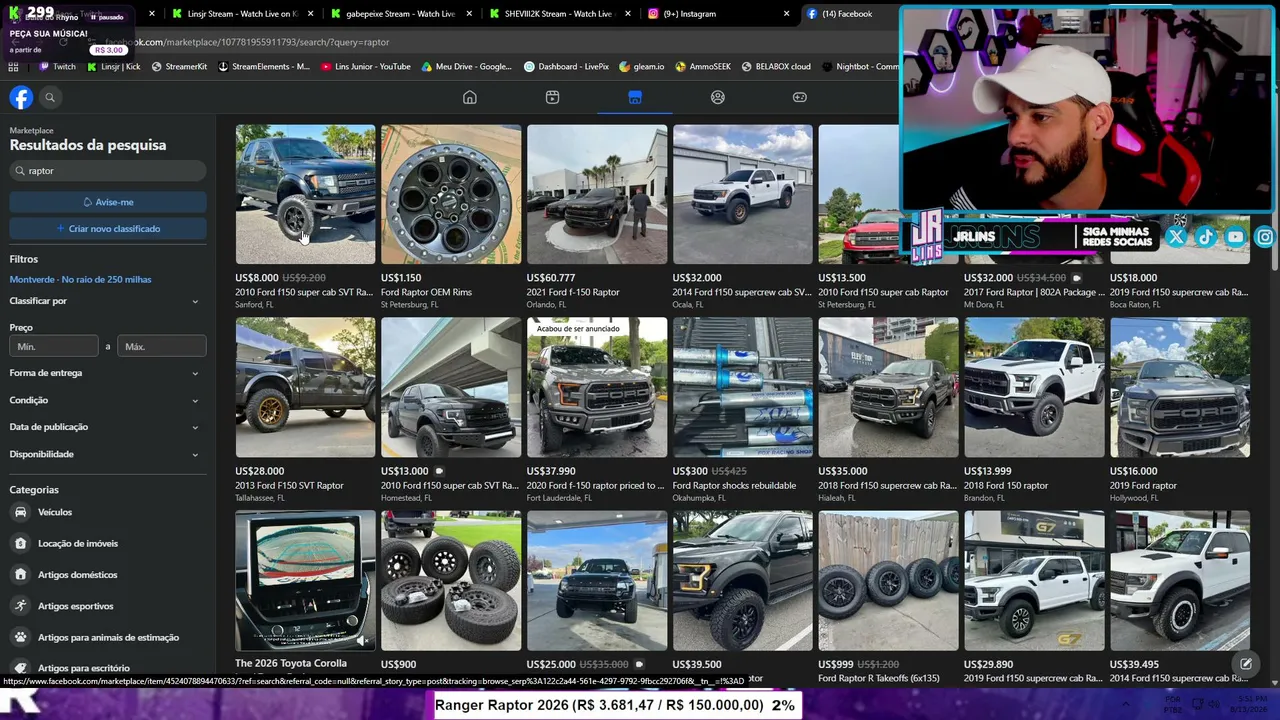Click the Avise-me button
The height and width of the screenshot is (720, 1280).
click(108, 202)
